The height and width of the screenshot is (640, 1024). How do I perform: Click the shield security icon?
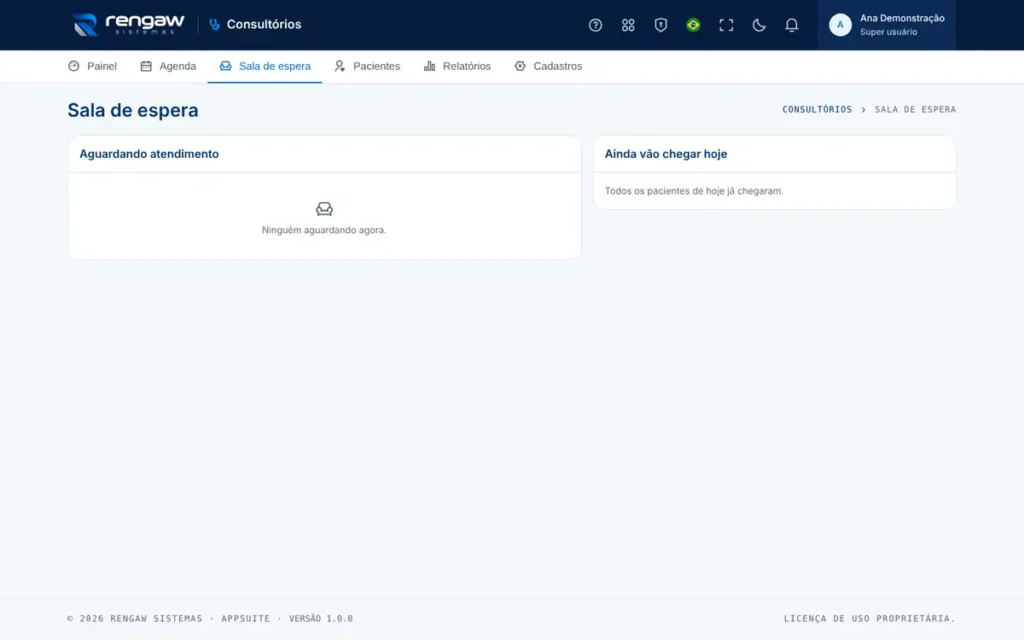[660, 25]
